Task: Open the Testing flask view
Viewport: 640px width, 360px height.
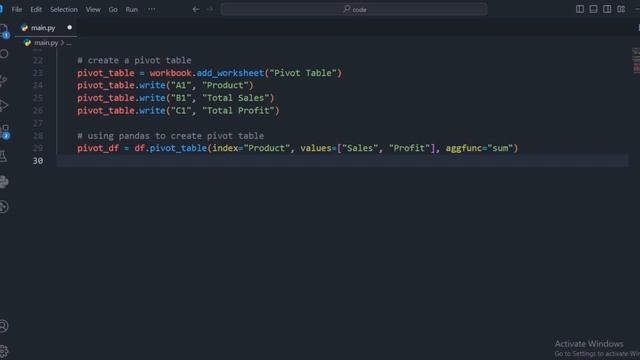Action: (x=4, y=156)
